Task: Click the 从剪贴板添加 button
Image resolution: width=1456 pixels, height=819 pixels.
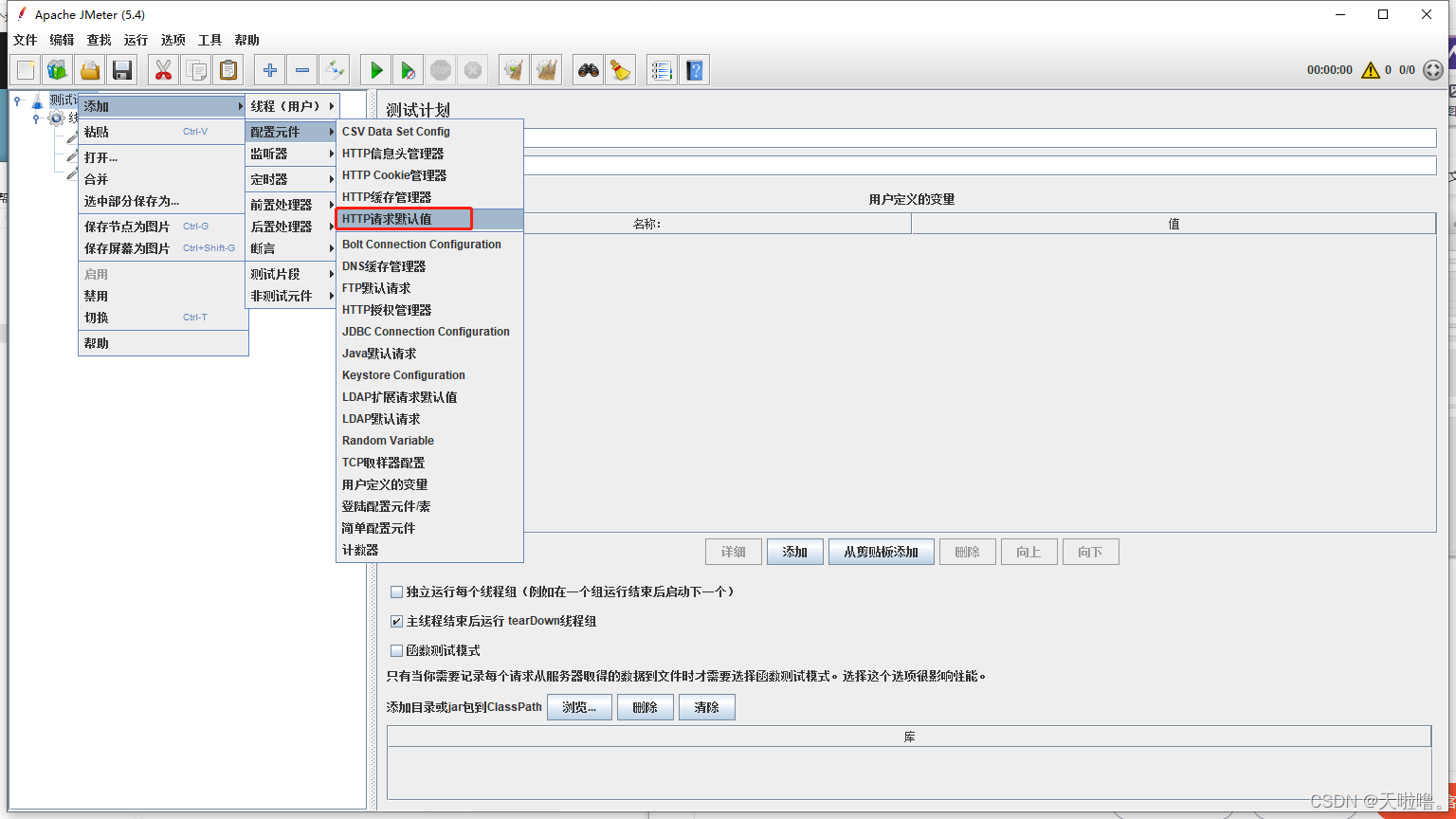Action: 881,552
